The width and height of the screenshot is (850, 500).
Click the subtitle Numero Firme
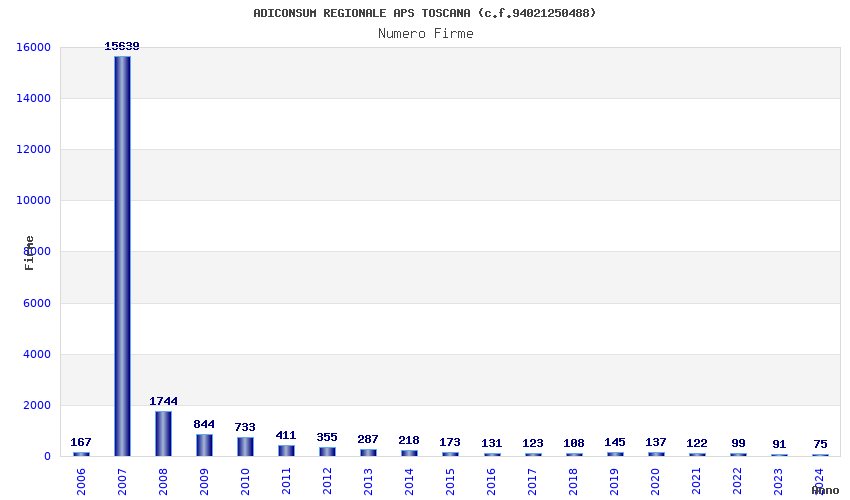click(x=426, y=34)
